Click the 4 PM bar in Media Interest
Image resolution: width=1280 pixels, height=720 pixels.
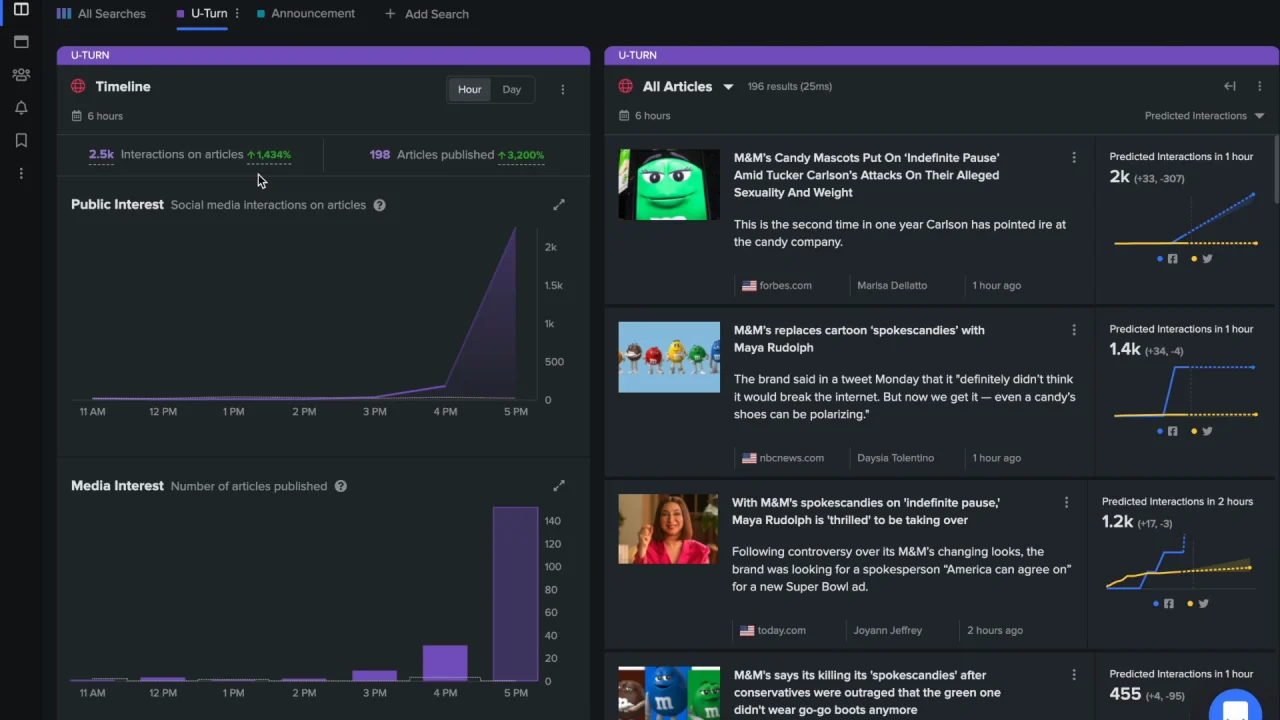[x=445, y=663]
